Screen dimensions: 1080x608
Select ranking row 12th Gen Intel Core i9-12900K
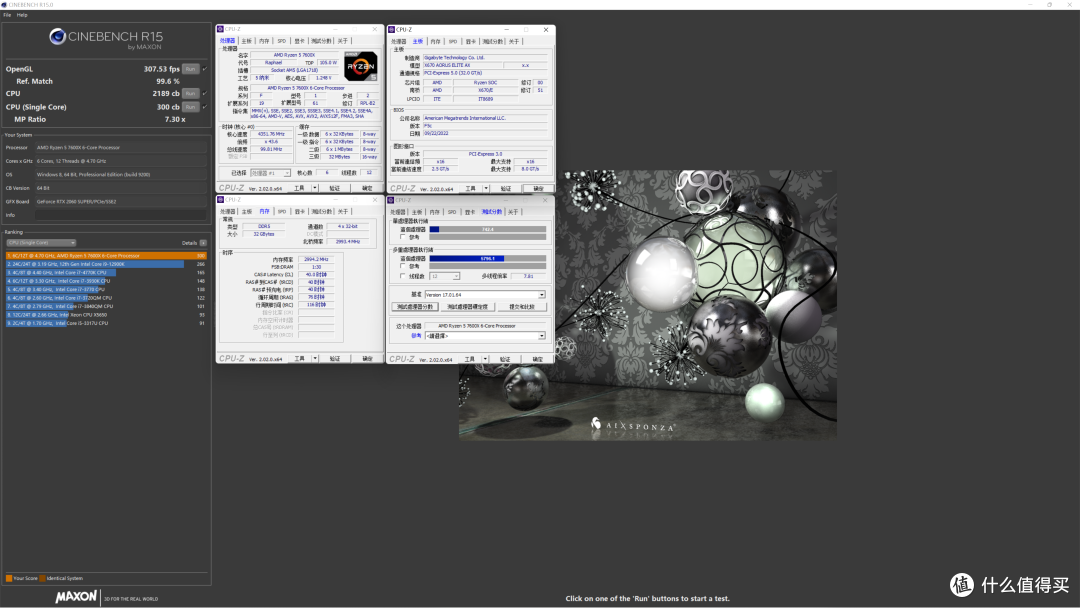106,264
